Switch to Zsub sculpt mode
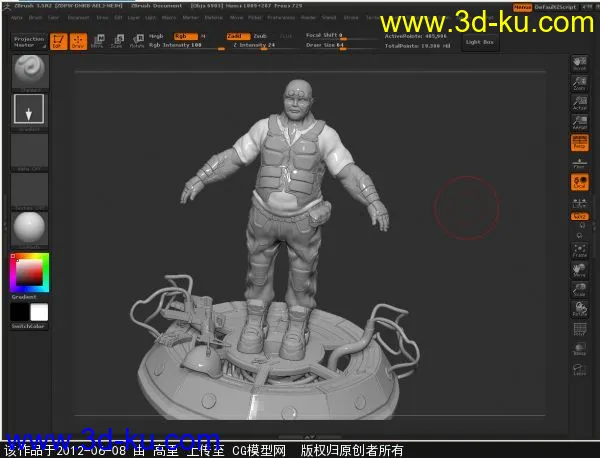This screenshot has height=458, width=600. click(260, 36)
